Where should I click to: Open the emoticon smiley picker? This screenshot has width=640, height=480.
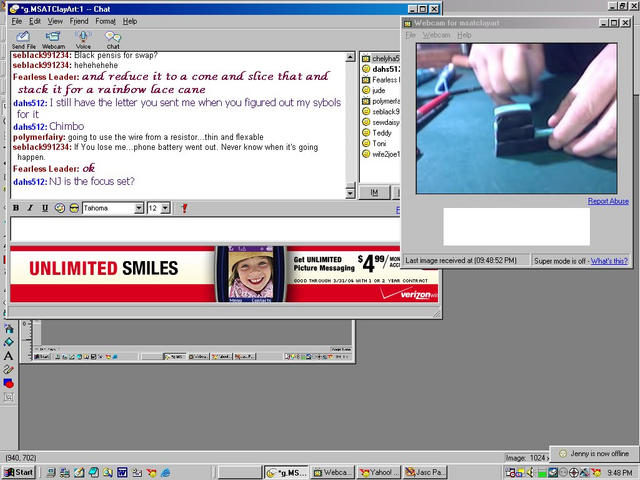click(x=60, y=208)
